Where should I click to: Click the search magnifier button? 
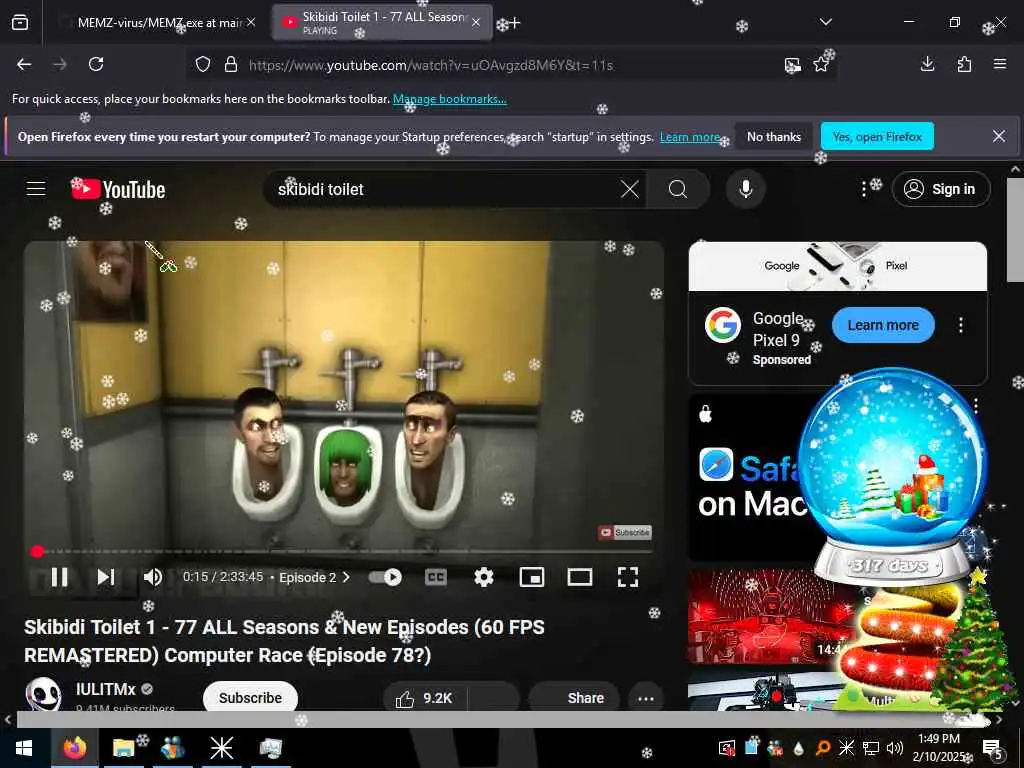tap(678, 189)
